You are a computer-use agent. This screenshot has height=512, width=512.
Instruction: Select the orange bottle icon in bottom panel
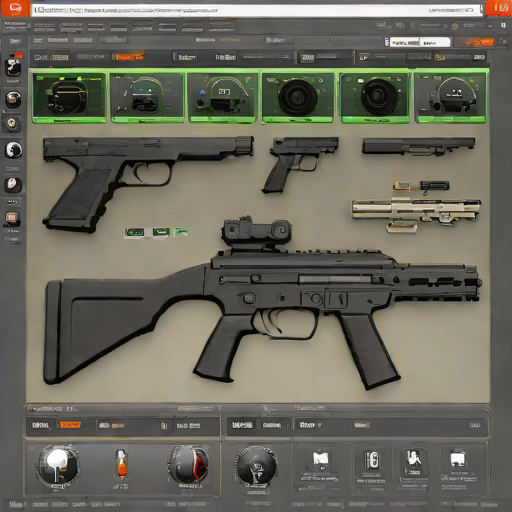click(x=121, y=463)
